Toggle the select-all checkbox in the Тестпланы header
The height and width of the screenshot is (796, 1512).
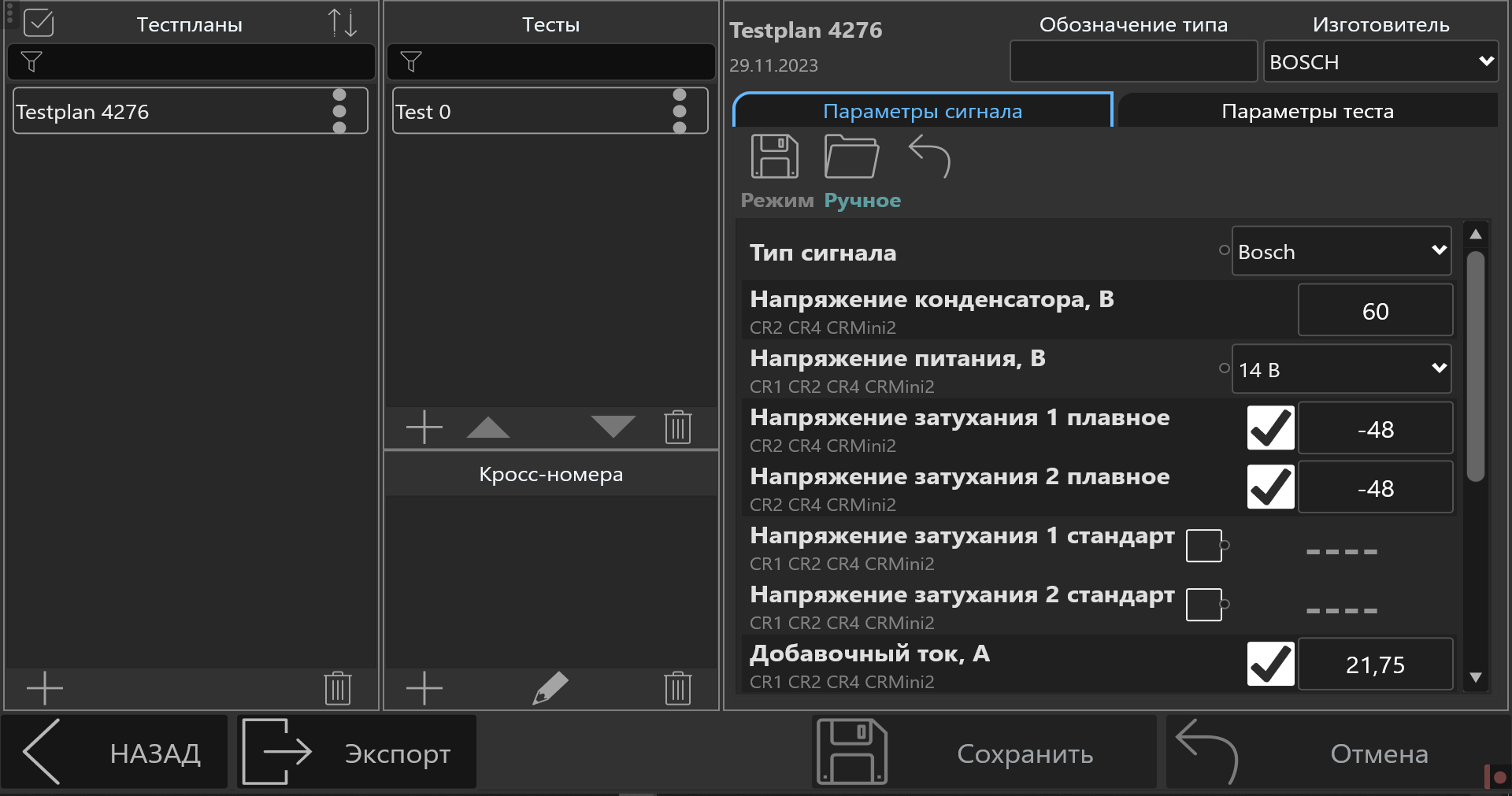tap(39, 23)
